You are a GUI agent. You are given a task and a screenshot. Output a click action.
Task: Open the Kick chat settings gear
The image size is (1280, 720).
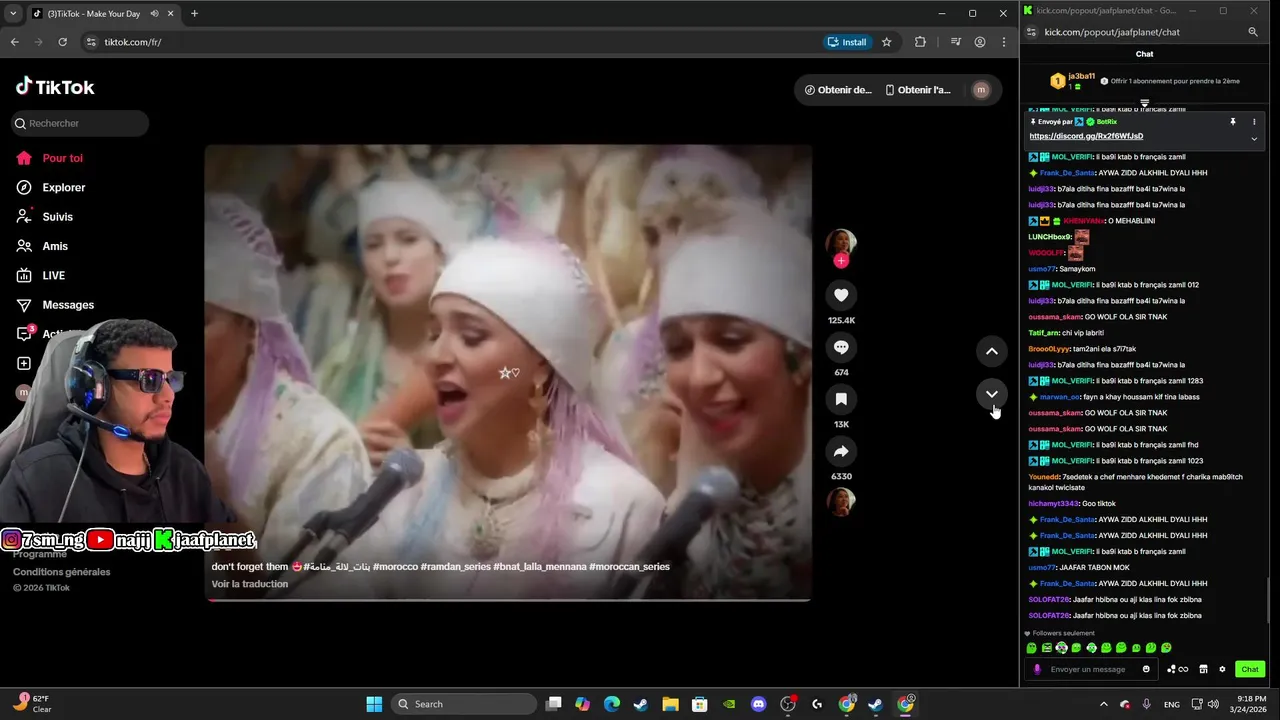coord(1222,669)
